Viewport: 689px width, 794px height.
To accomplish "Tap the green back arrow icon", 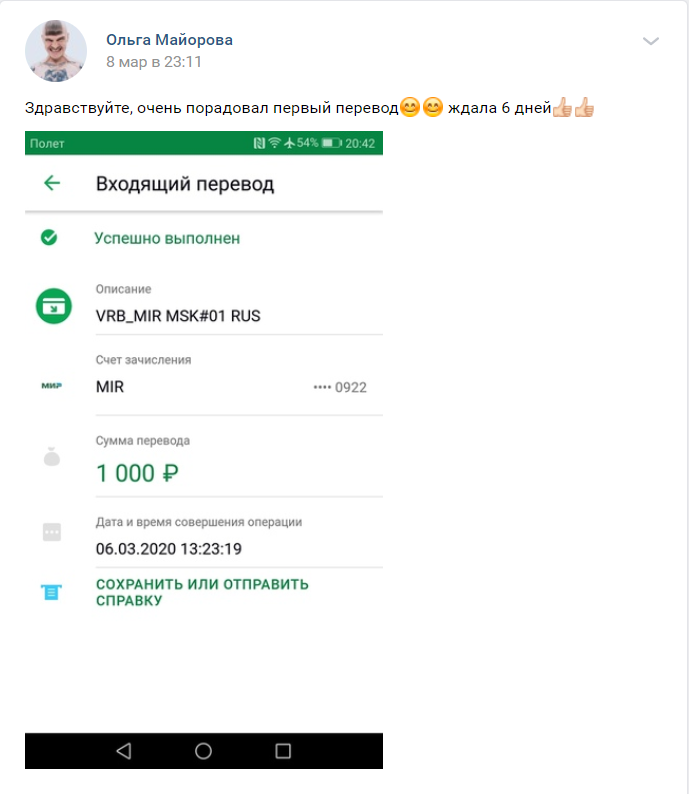I will [52, 183].
